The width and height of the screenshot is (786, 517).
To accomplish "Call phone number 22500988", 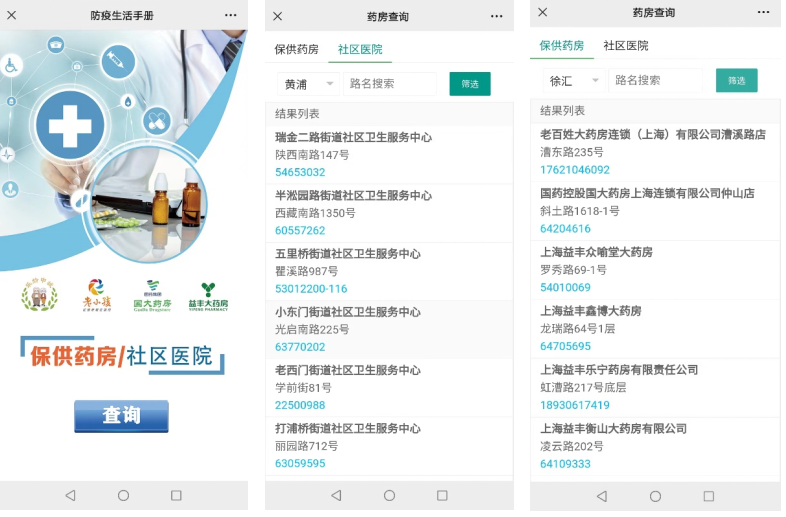I will point(300,405).
